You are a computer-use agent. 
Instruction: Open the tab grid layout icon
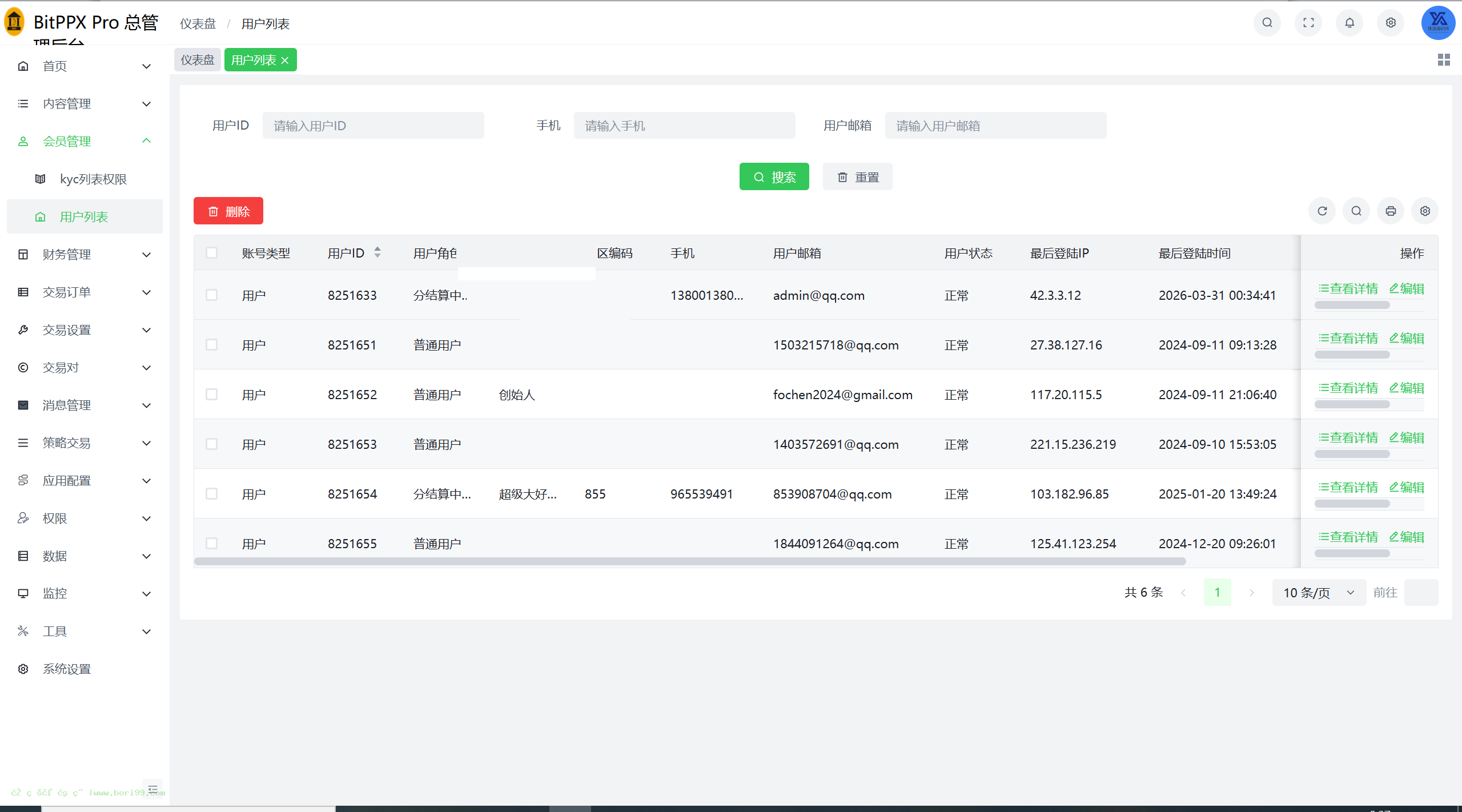coord(1444,60)
